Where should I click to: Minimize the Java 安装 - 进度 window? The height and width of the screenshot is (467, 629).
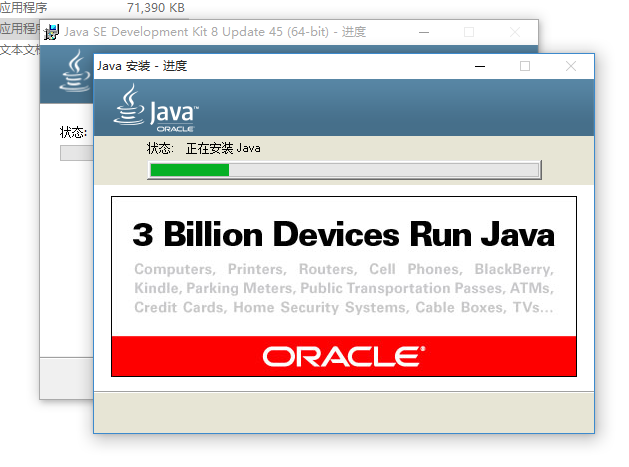pos(480,66)
